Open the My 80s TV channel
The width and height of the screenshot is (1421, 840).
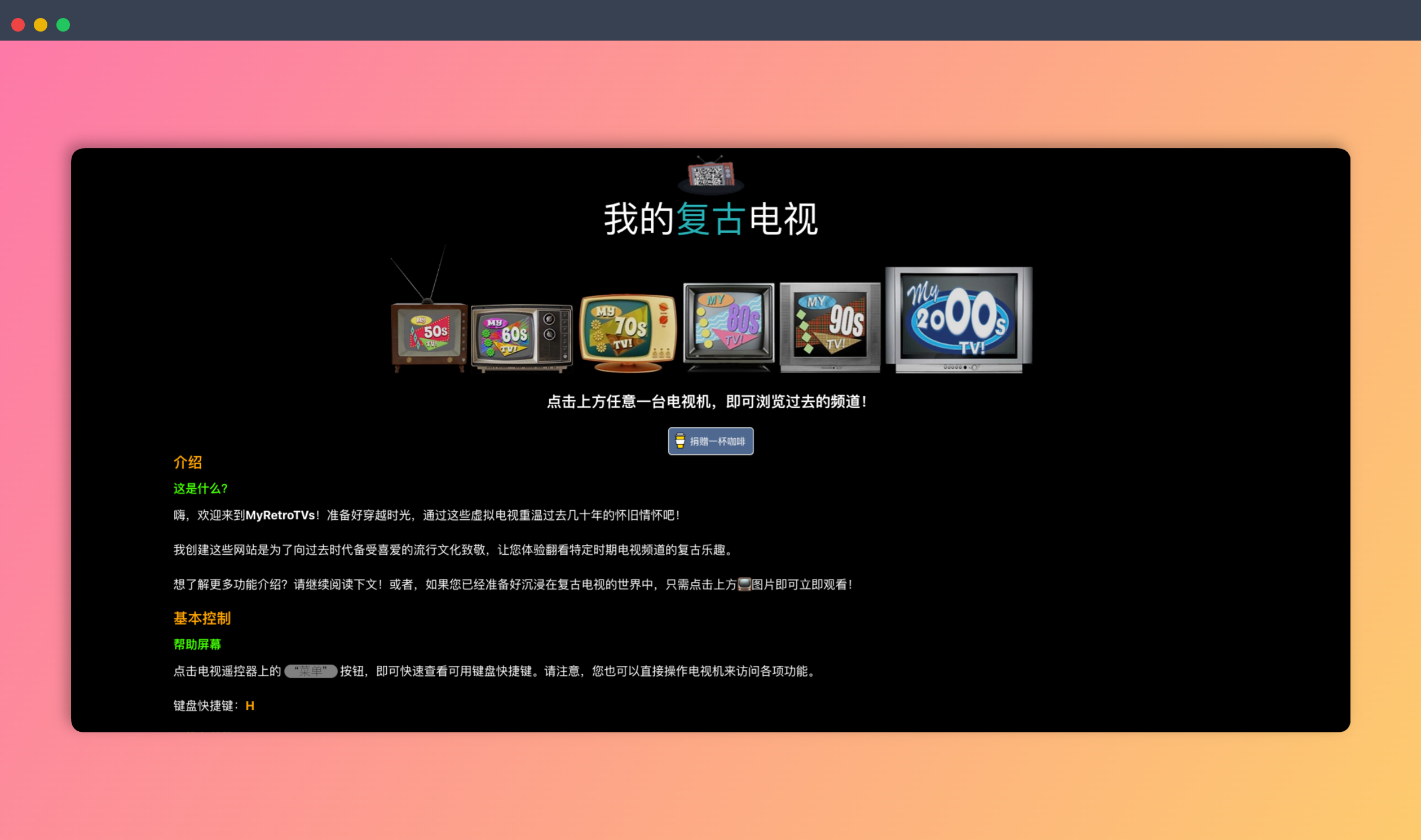pos(727,325)
